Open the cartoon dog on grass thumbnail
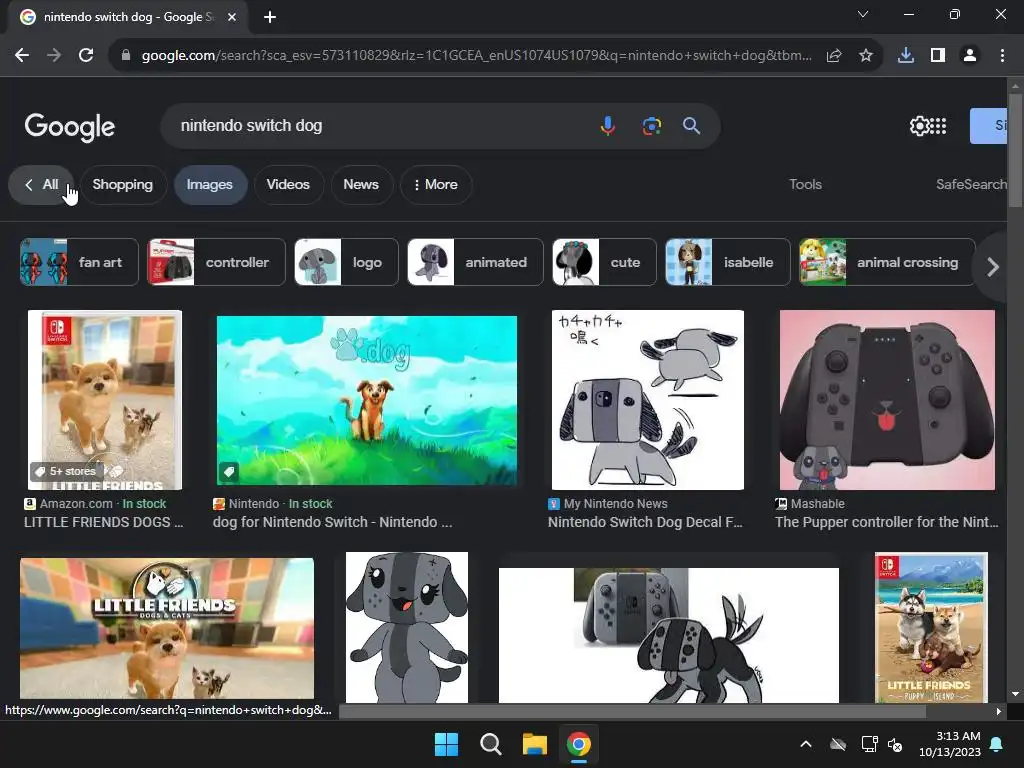 (366, 400)
